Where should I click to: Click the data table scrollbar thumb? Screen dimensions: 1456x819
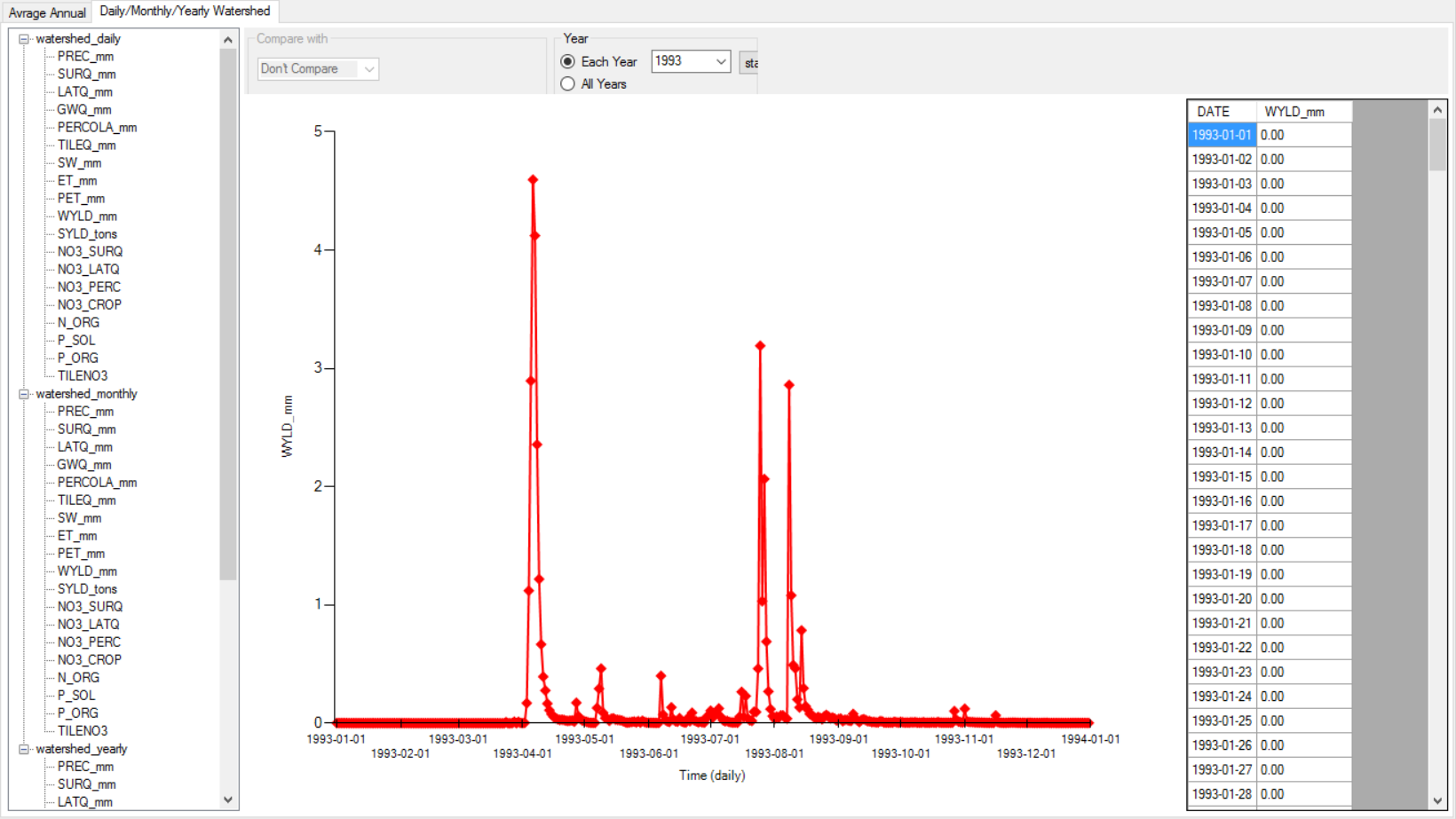(x=1437, y=145)
